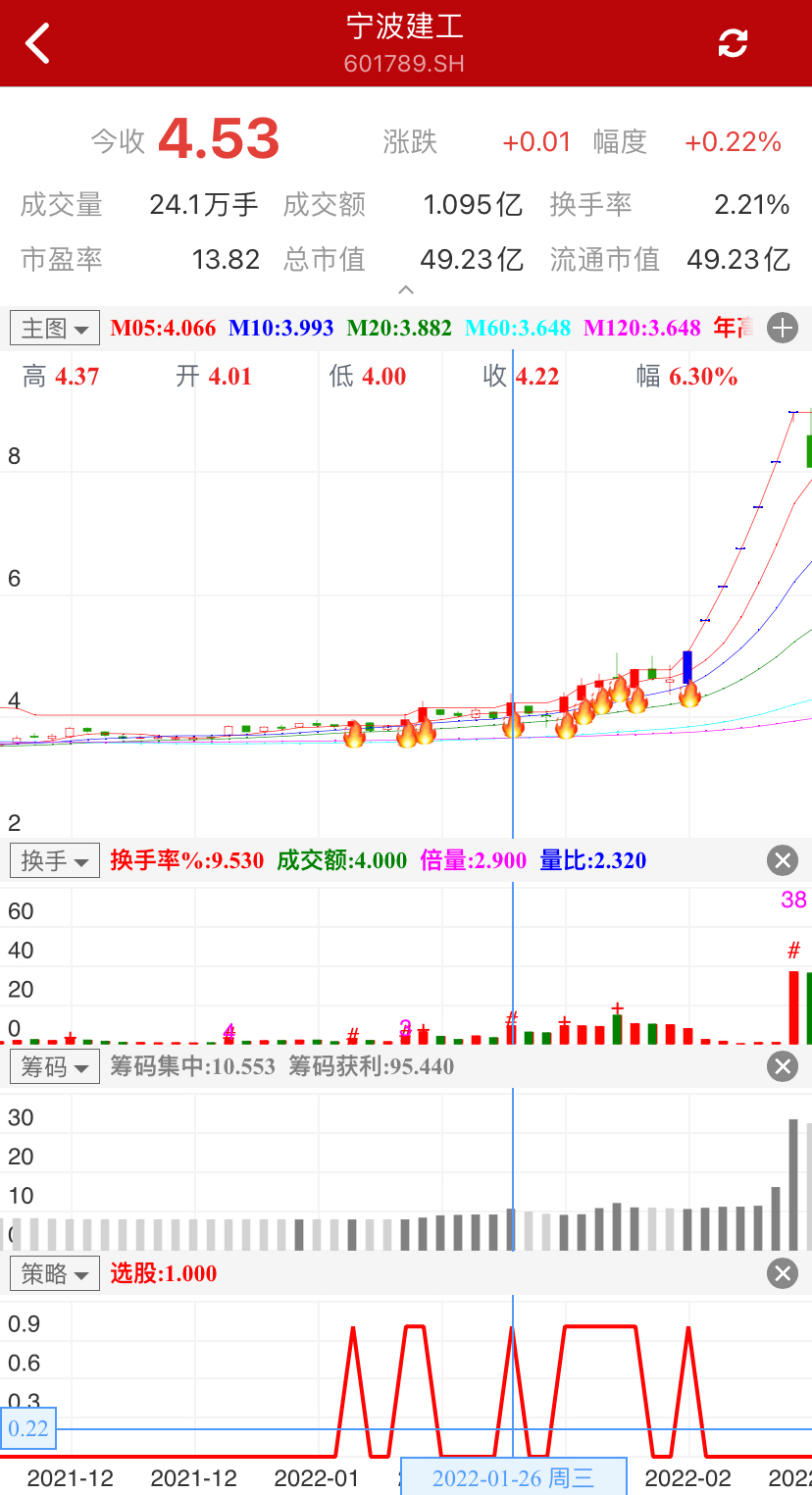Viewport: 812px width, 1495px height.
Task: Click the crosshair value label 0.22
Action: point(28,1428)
